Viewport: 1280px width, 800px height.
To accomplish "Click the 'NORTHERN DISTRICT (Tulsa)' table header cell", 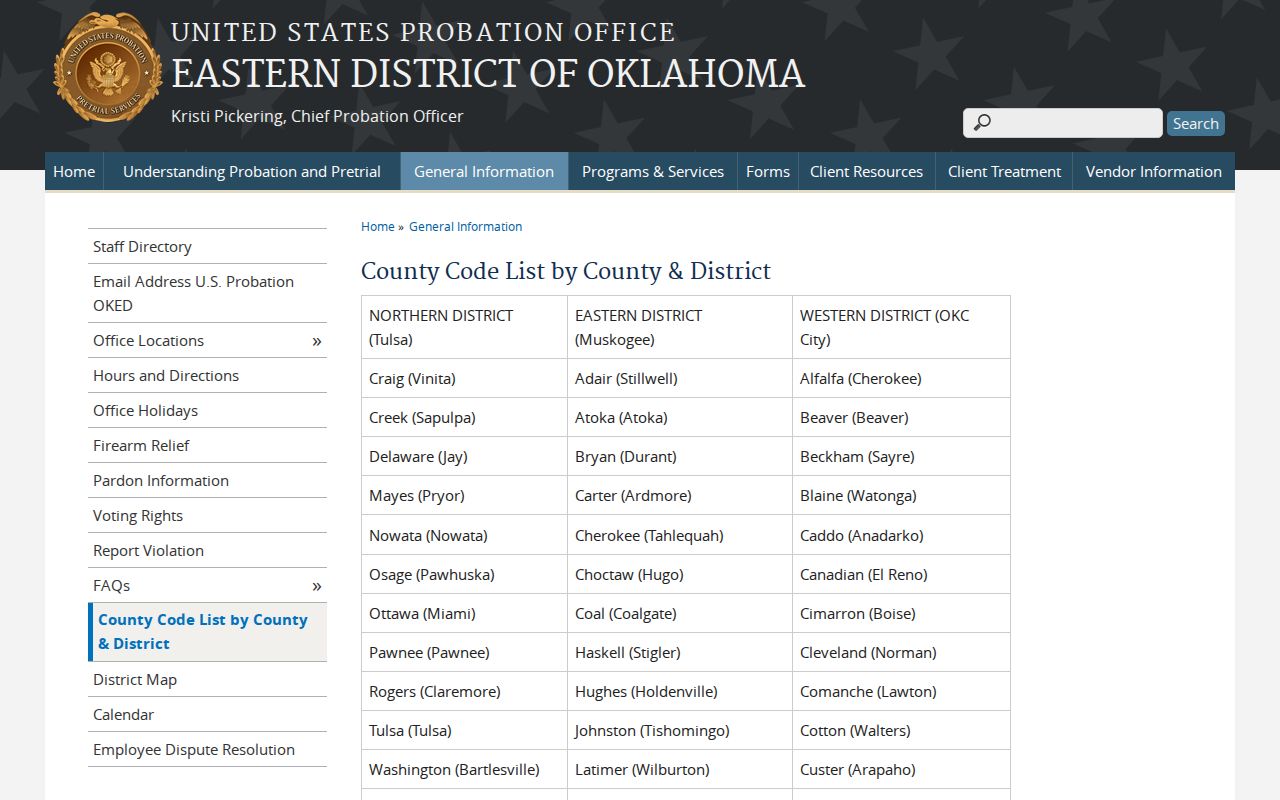I will point(464,327).
